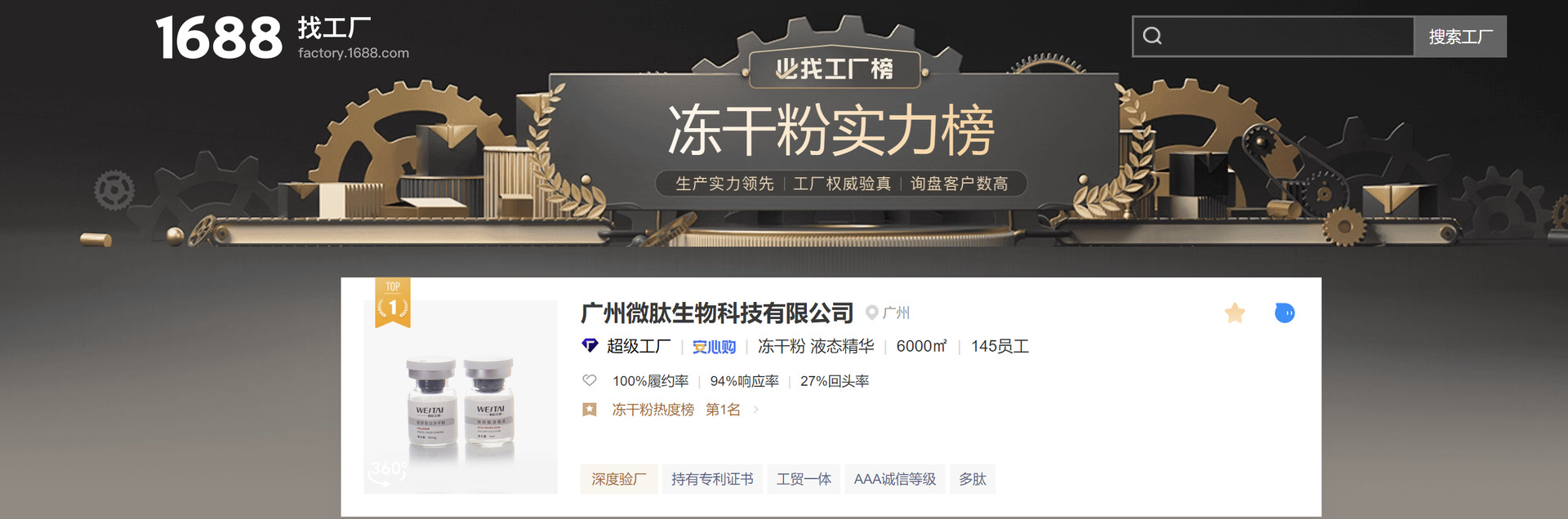Open the WEITAI product vial thumbnail

click(461, 397)
